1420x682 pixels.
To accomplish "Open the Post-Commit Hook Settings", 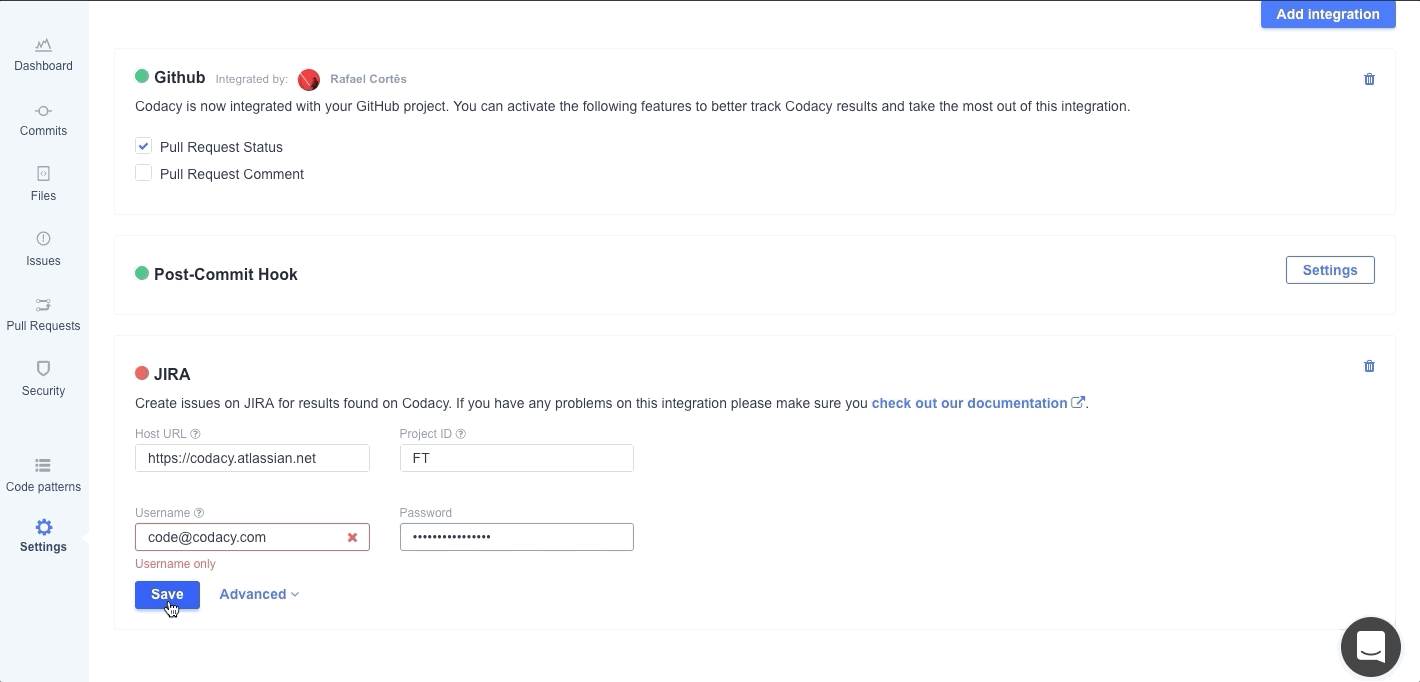I will click(x=1329, y=270).
